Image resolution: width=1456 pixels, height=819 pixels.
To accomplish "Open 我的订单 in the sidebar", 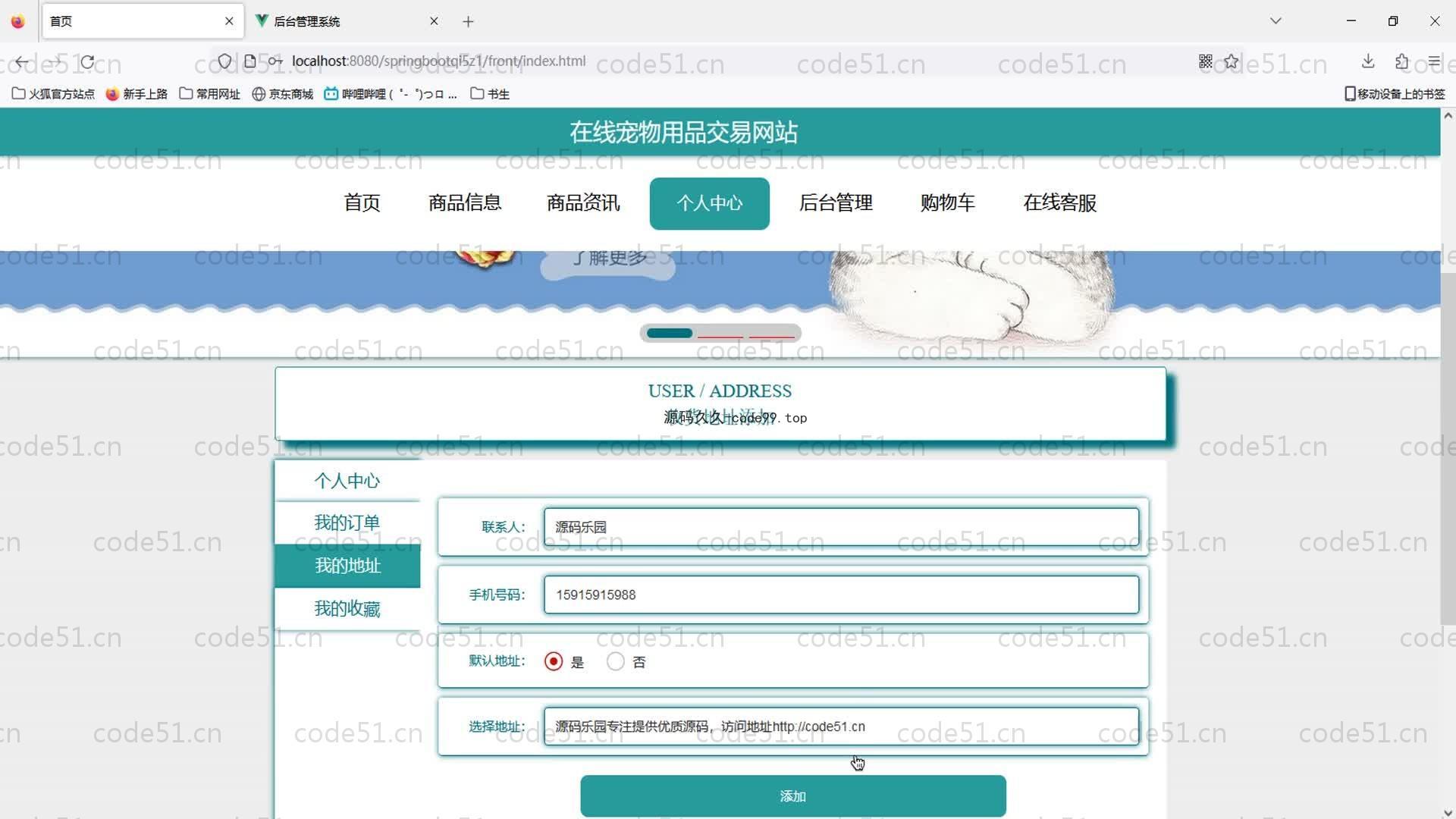I will 347,523.
